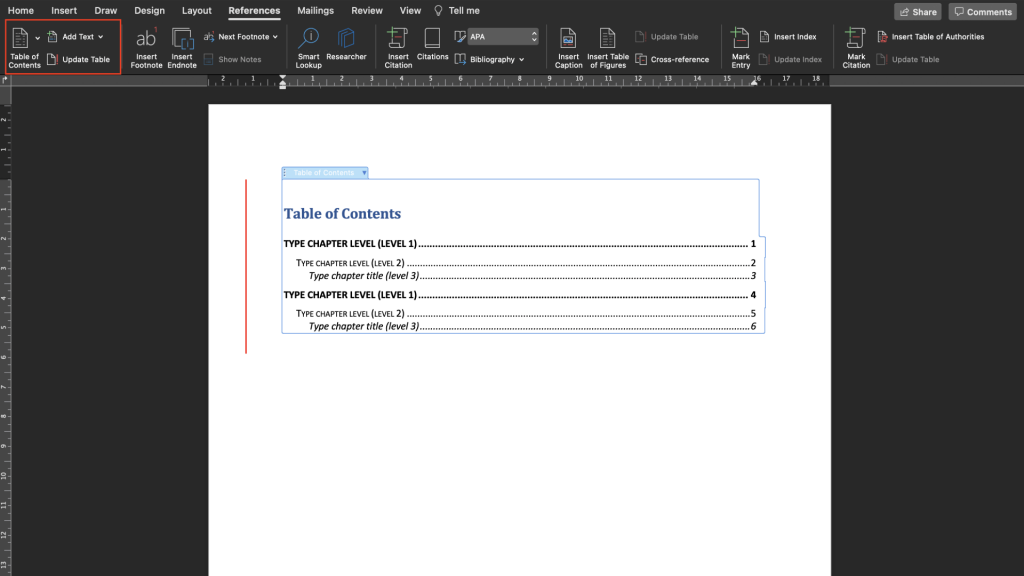This screenshot has width=1024, height=576.
Task: Insert an endnote
Action: click(x=182, y=48)
